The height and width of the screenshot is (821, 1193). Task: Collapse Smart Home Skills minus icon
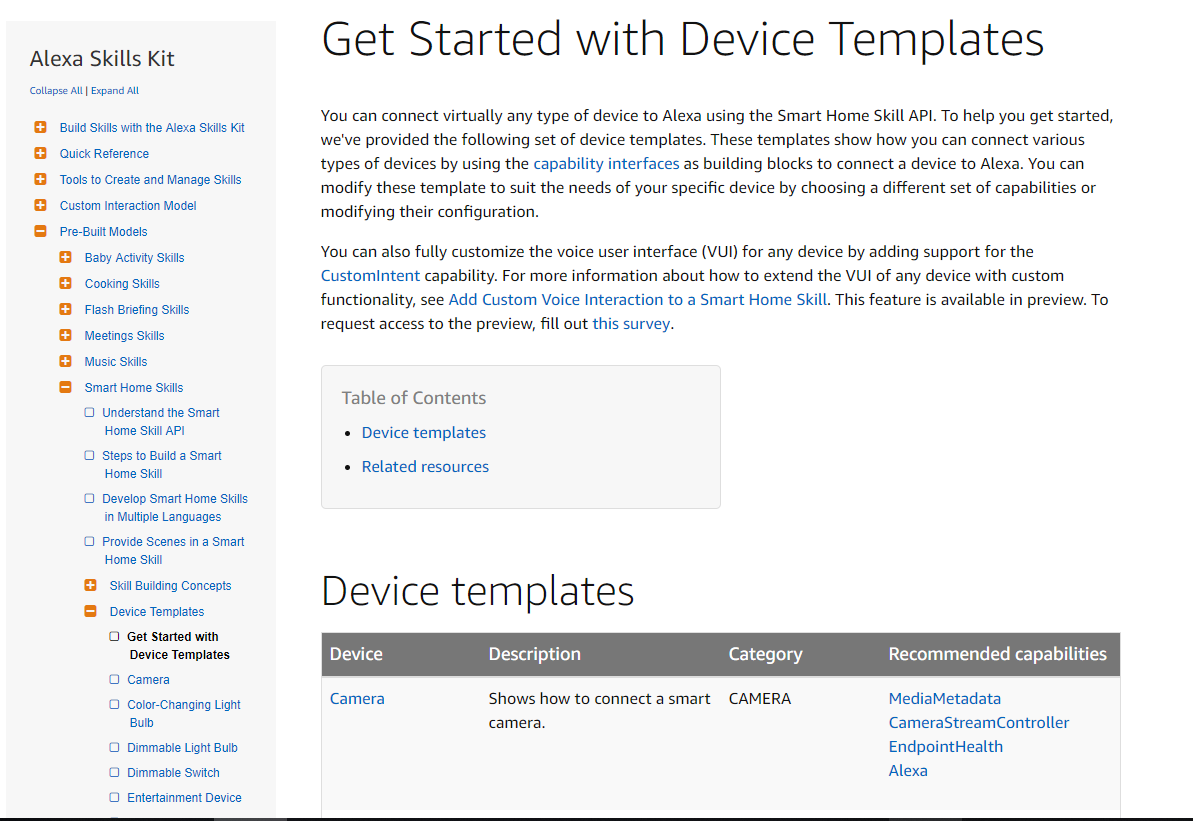65,387
